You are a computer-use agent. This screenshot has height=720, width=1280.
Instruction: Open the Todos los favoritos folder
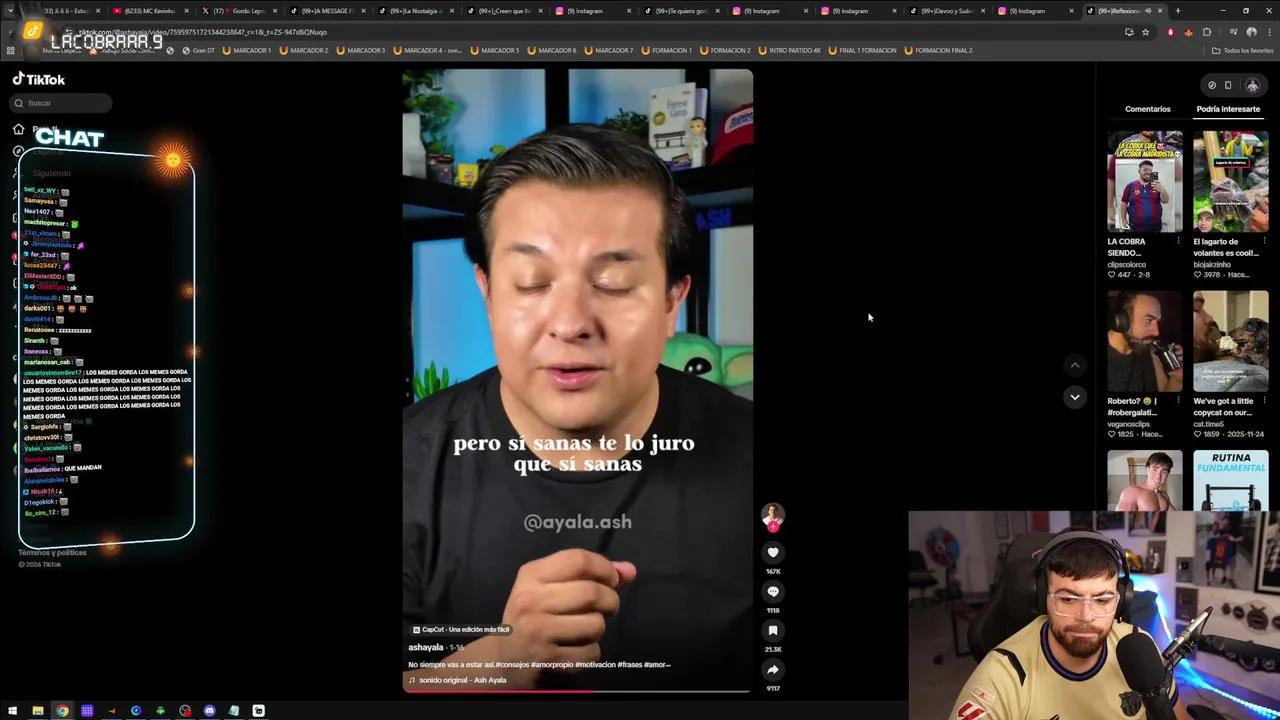pos(1243,50)
